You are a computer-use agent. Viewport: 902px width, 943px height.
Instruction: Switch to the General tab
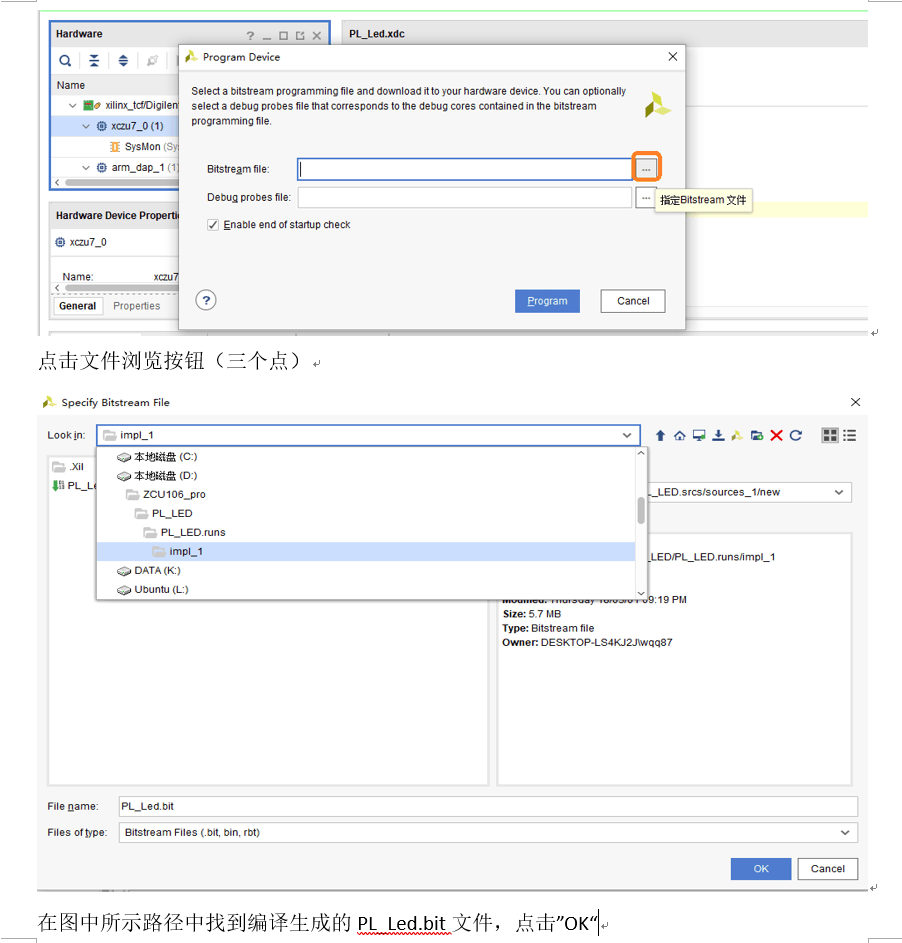click(78, 306)
